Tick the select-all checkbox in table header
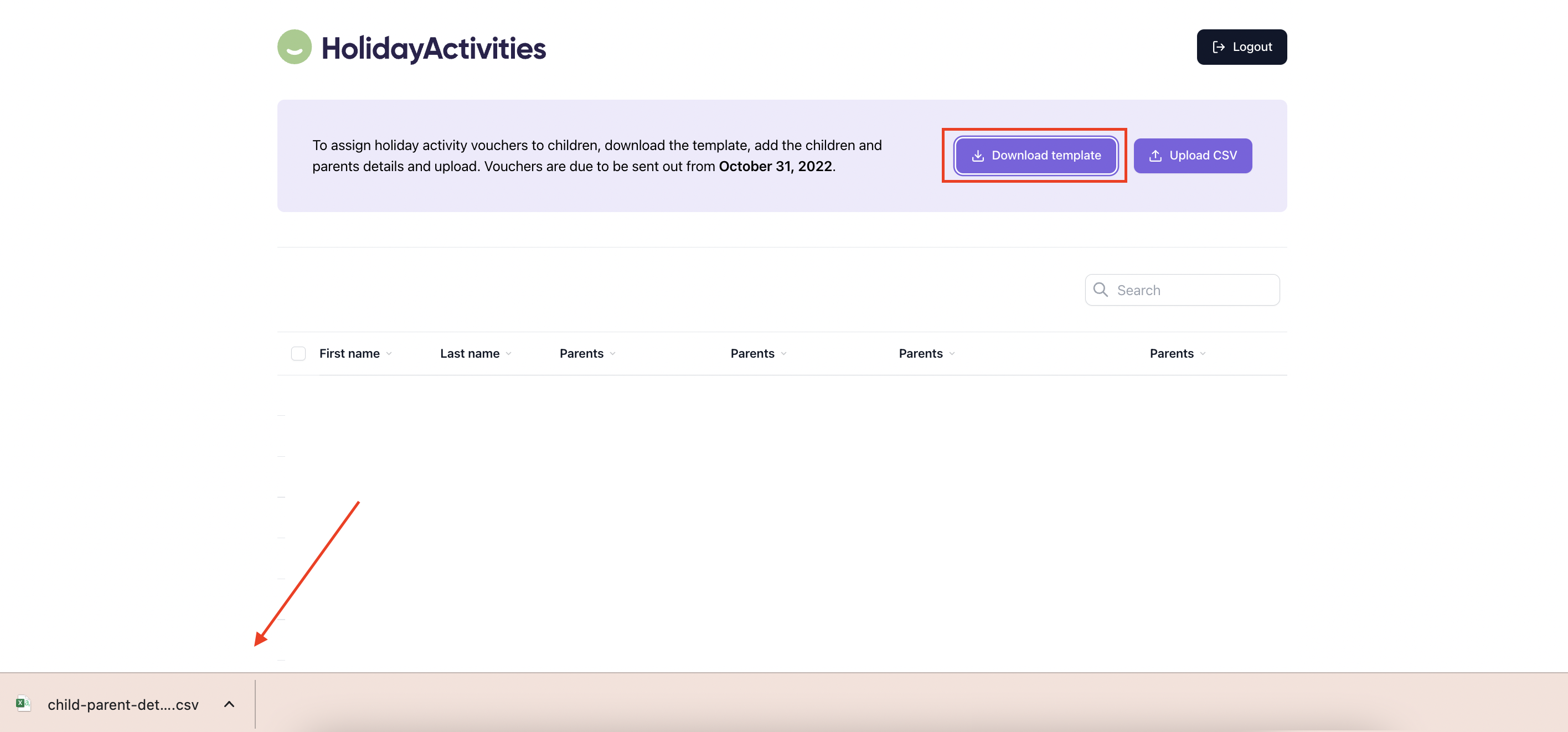 (x=298, y=353)
